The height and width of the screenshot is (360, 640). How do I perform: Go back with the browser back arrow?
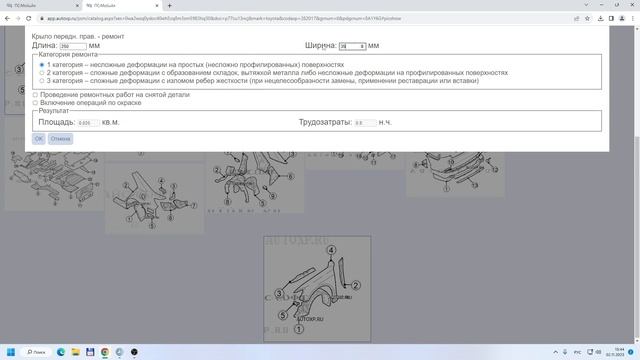pyautogui.click(x=7, y=18)
